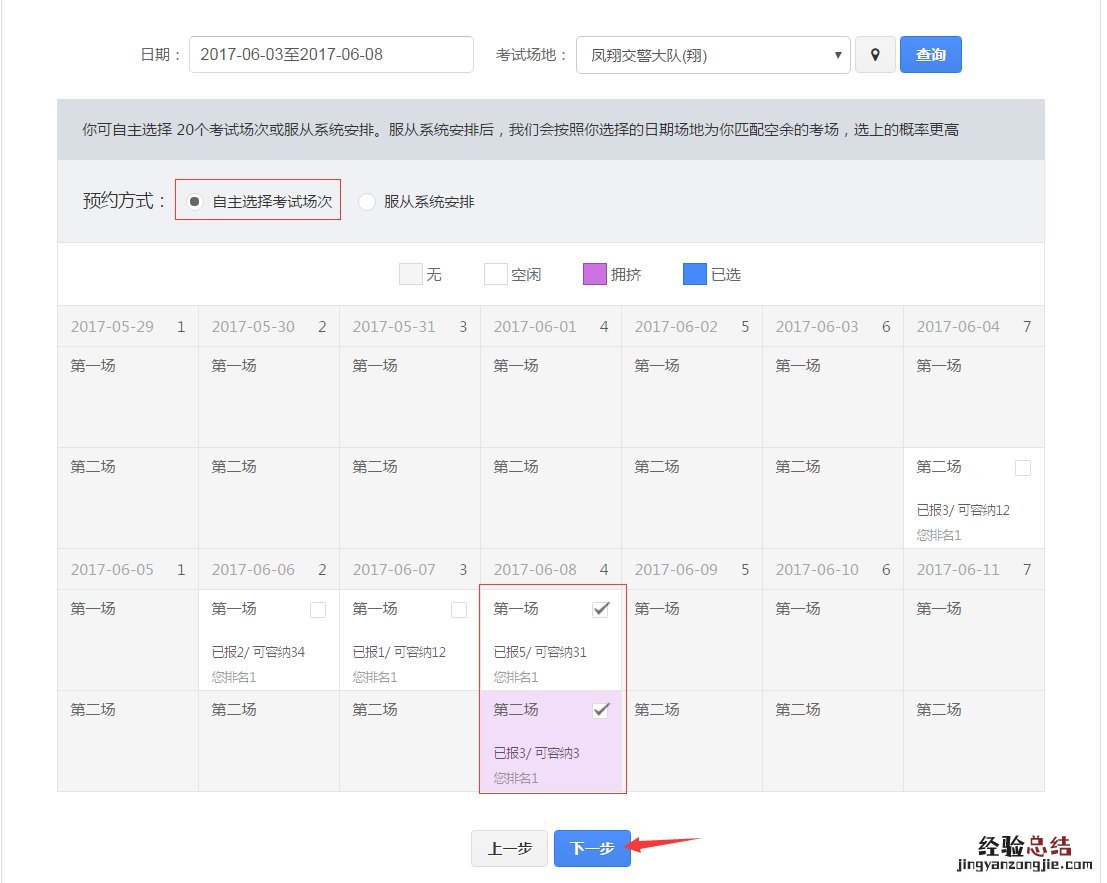Screen dimensions: 1107x883
Task: Select 自主选择考试场次 radio option
Action: pyautogui.click(x=196, y=202)
